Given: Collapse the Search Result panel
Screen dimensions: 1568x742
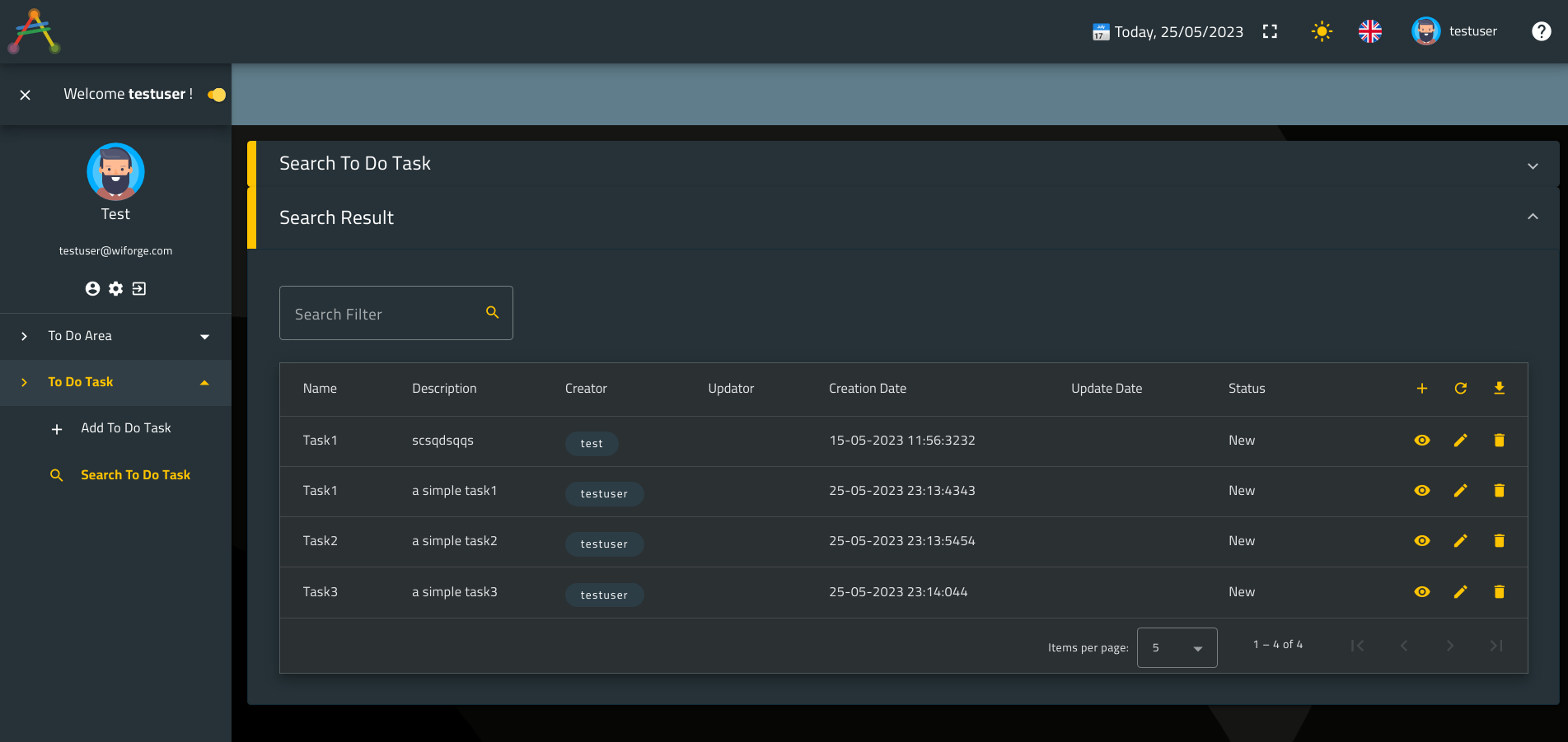Looking at the screenshot, I should 1532,217.
